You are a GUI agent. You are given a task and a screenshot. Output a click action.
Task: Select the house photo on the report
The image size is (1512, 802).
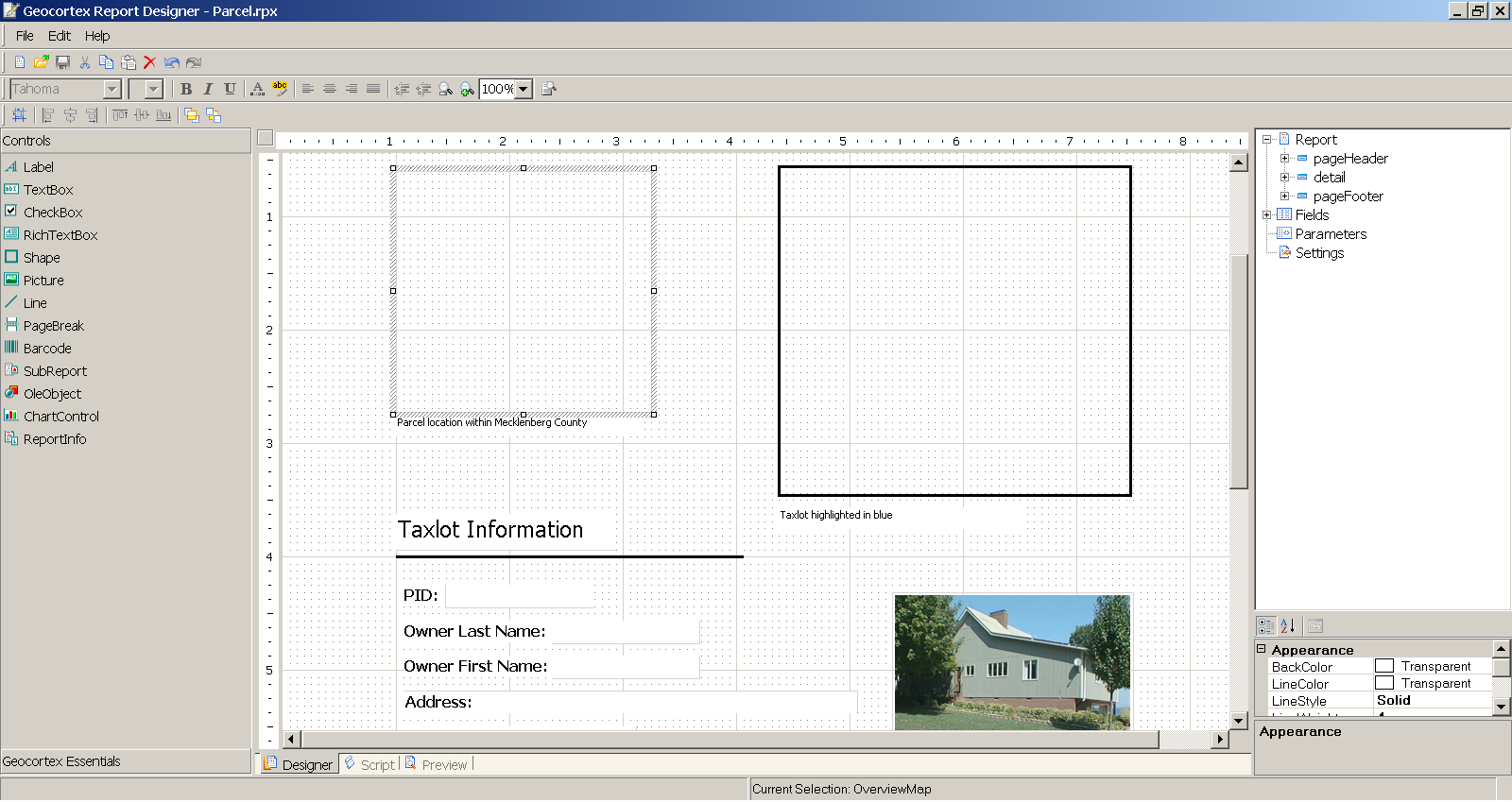[x=1012, y=661]
